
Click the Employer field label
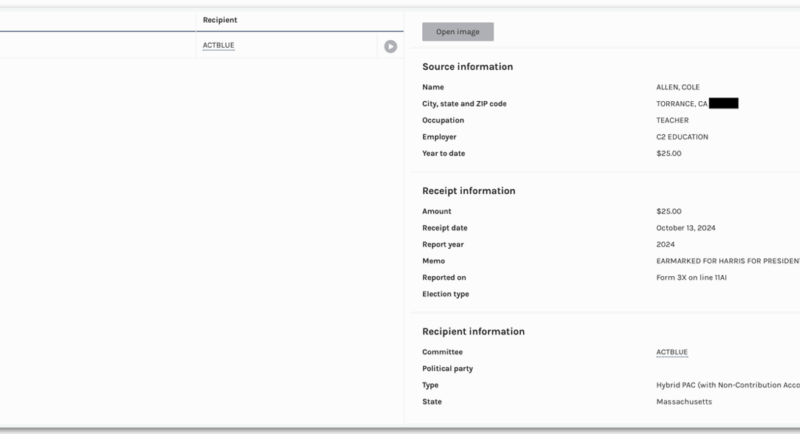(439, 137)
